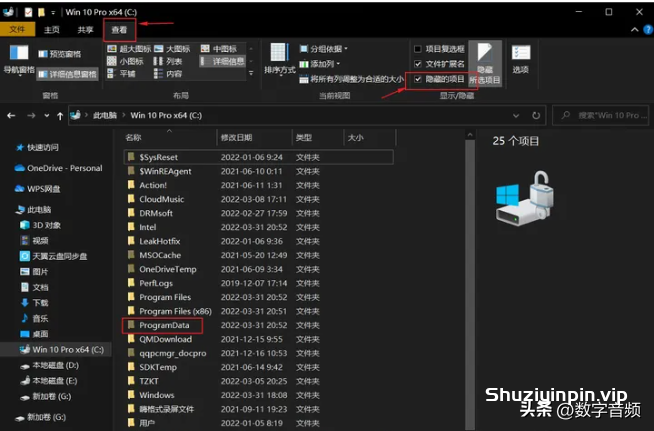Open 音乐 in the sidebar

tap(34, 318)
